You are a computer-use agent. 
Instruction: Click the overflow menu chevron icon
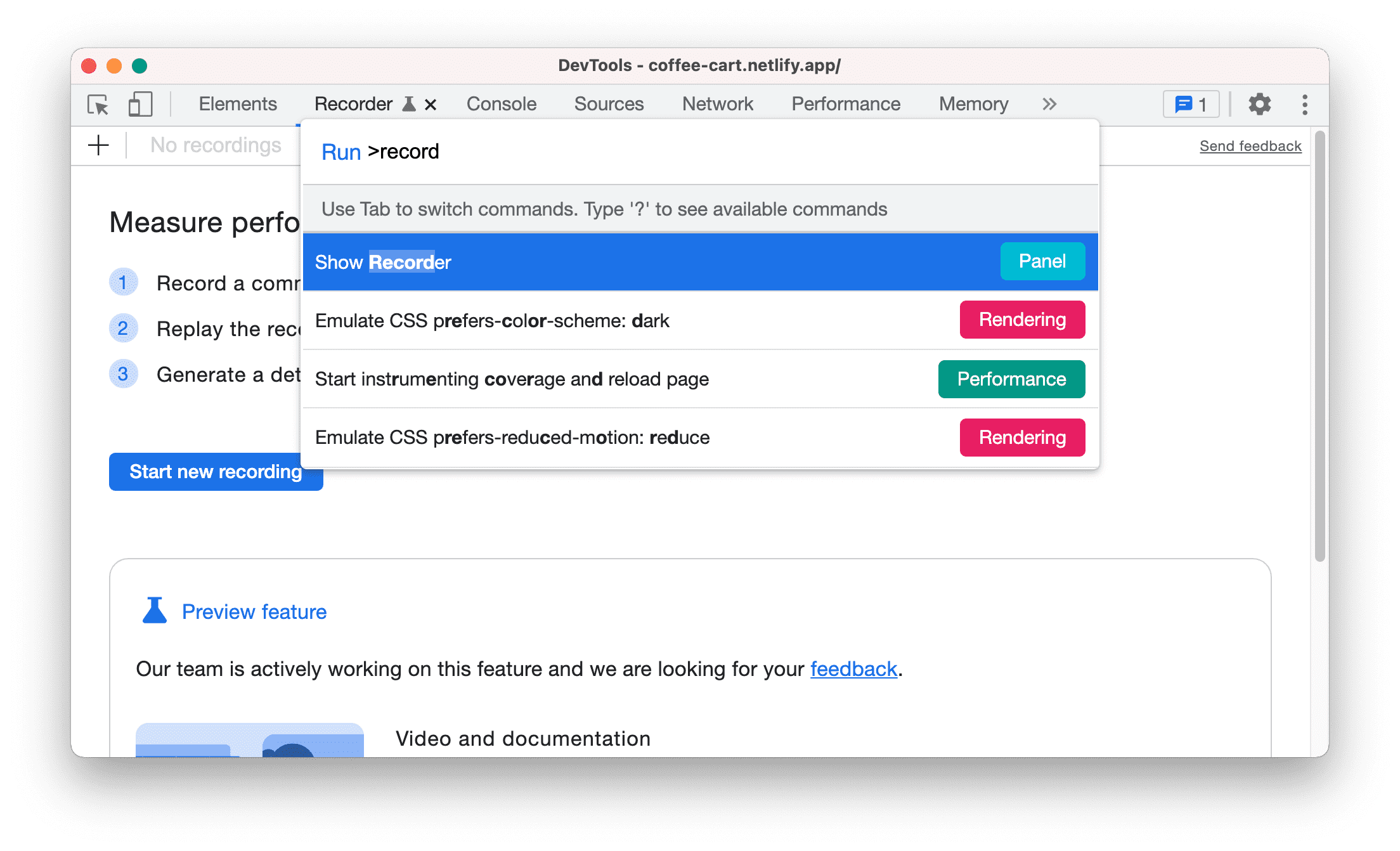coord(1049,102)
